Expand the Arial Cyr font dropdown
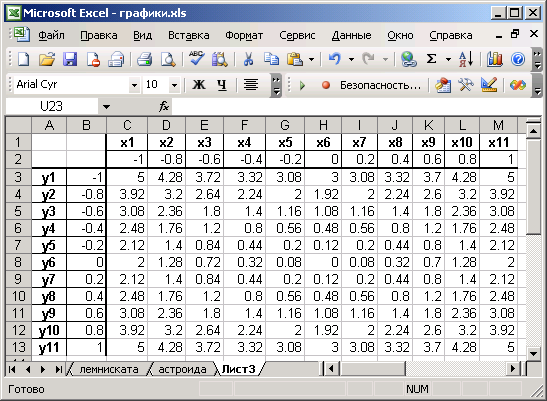 134,85
